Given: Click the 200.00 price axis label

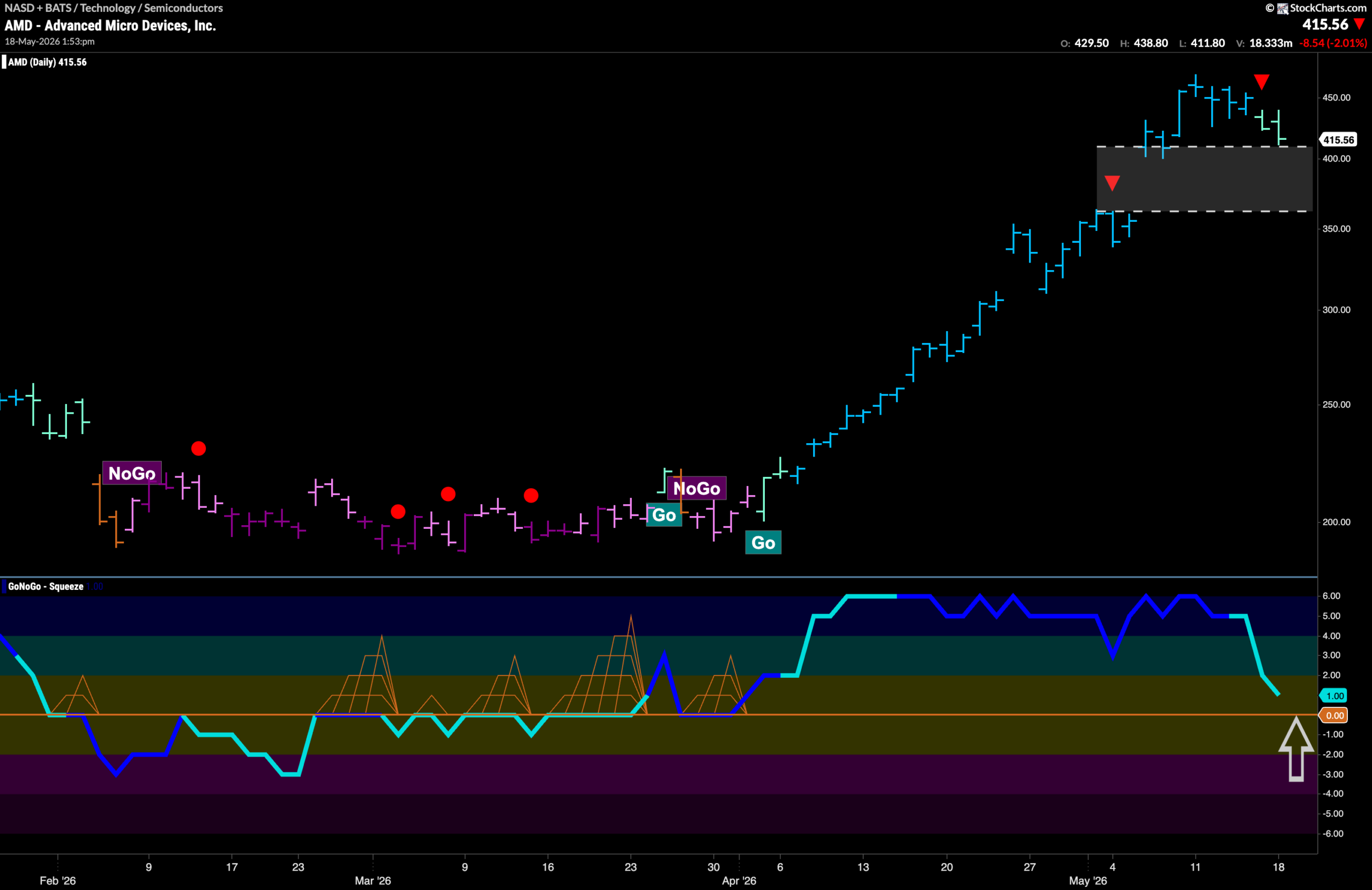Looking at the screenshot, I should 1336,522.
